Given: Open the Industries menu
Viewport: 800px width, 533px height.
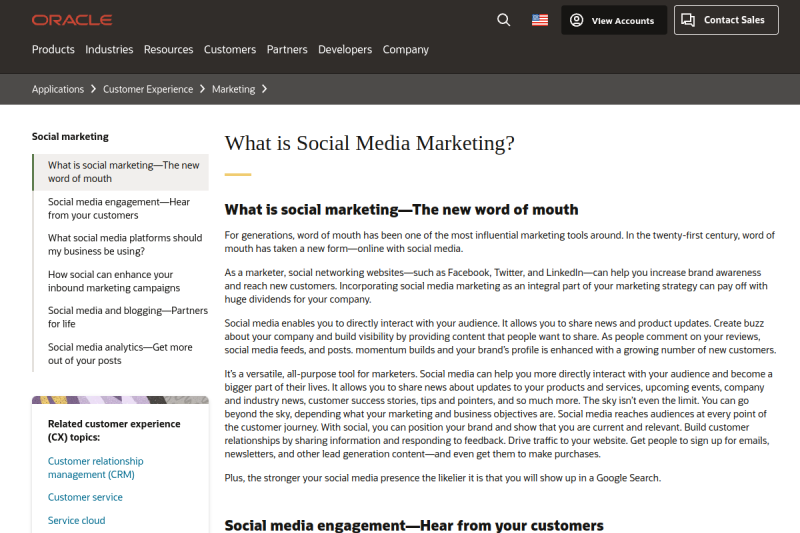Looking at the screenshot, I should tap(109, 49).
